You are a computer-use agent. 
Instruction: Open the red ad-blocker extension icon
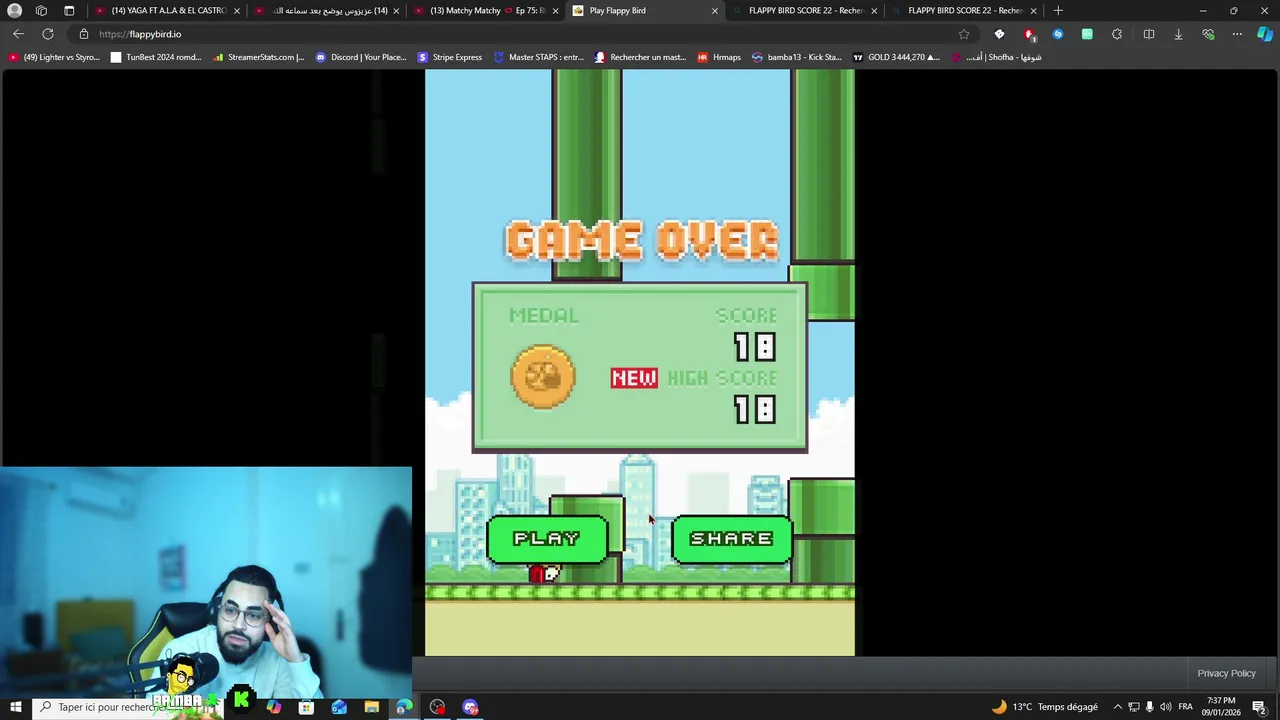1029,34
